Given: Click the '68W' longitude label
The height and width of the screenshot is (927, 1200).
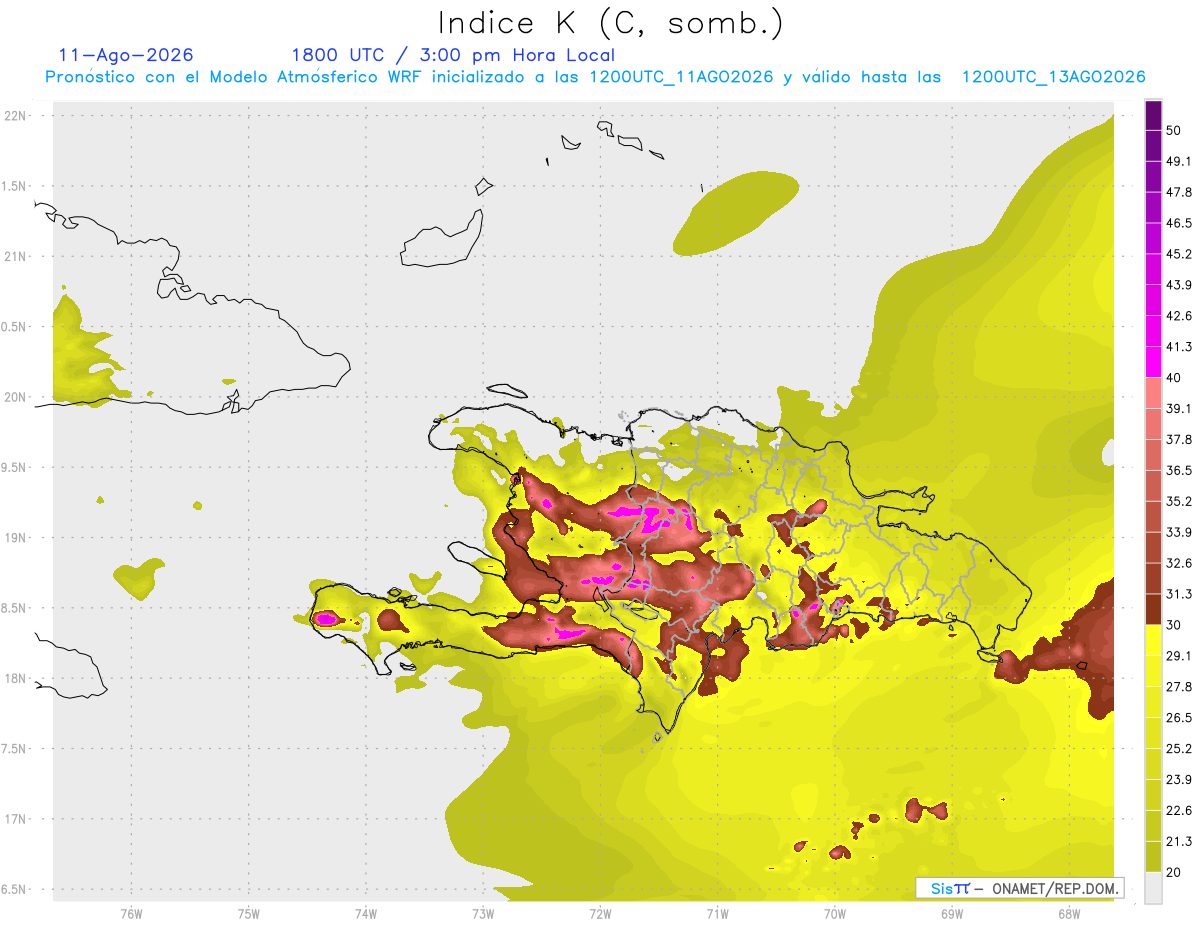Looking at the screenshot, I should click(1069, 914).
